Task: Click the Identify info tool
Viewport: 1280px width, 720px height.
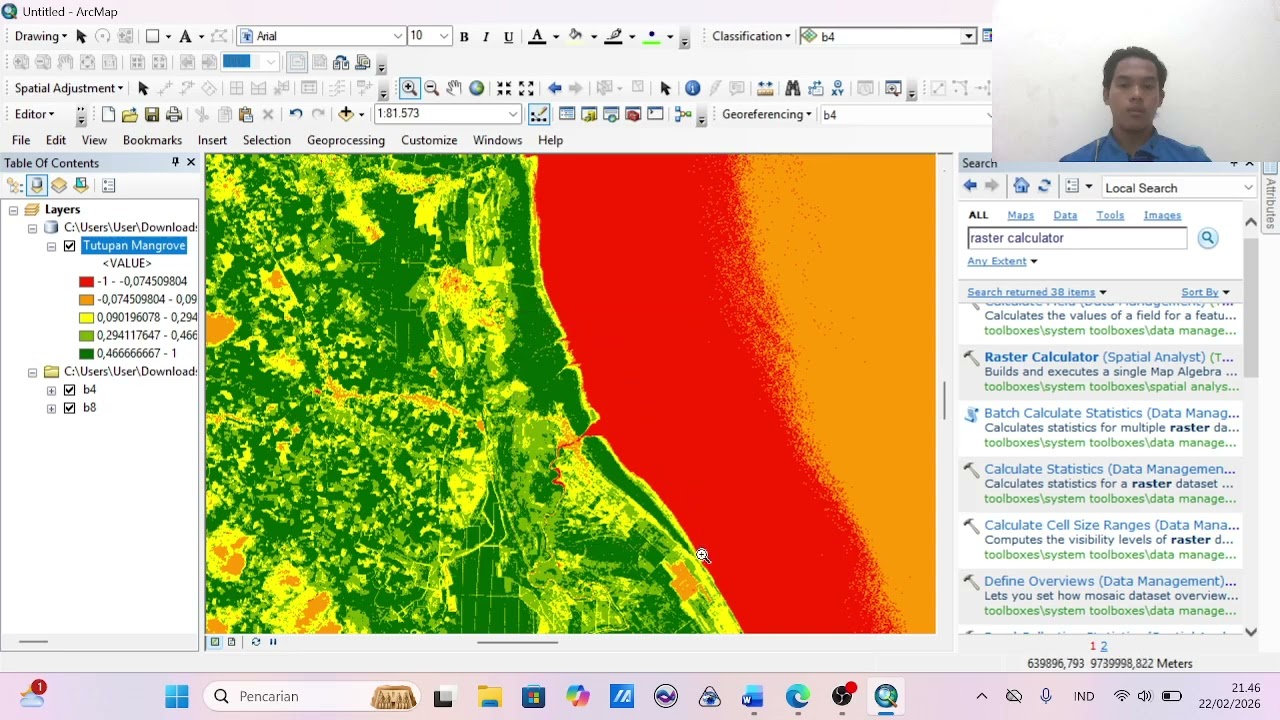Action: click(692, 88)
